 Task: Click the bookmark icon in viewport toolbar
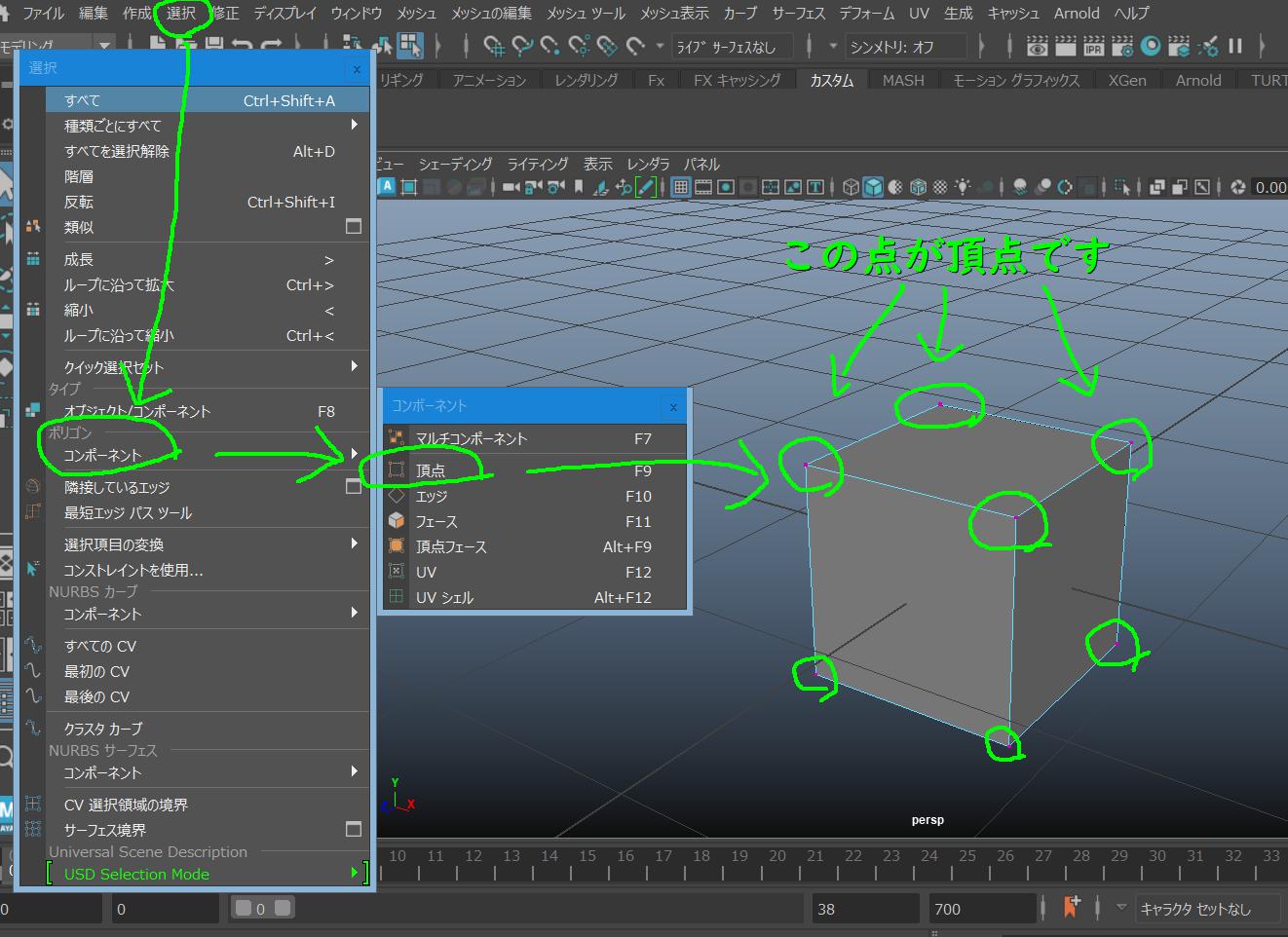click(579, 187)
